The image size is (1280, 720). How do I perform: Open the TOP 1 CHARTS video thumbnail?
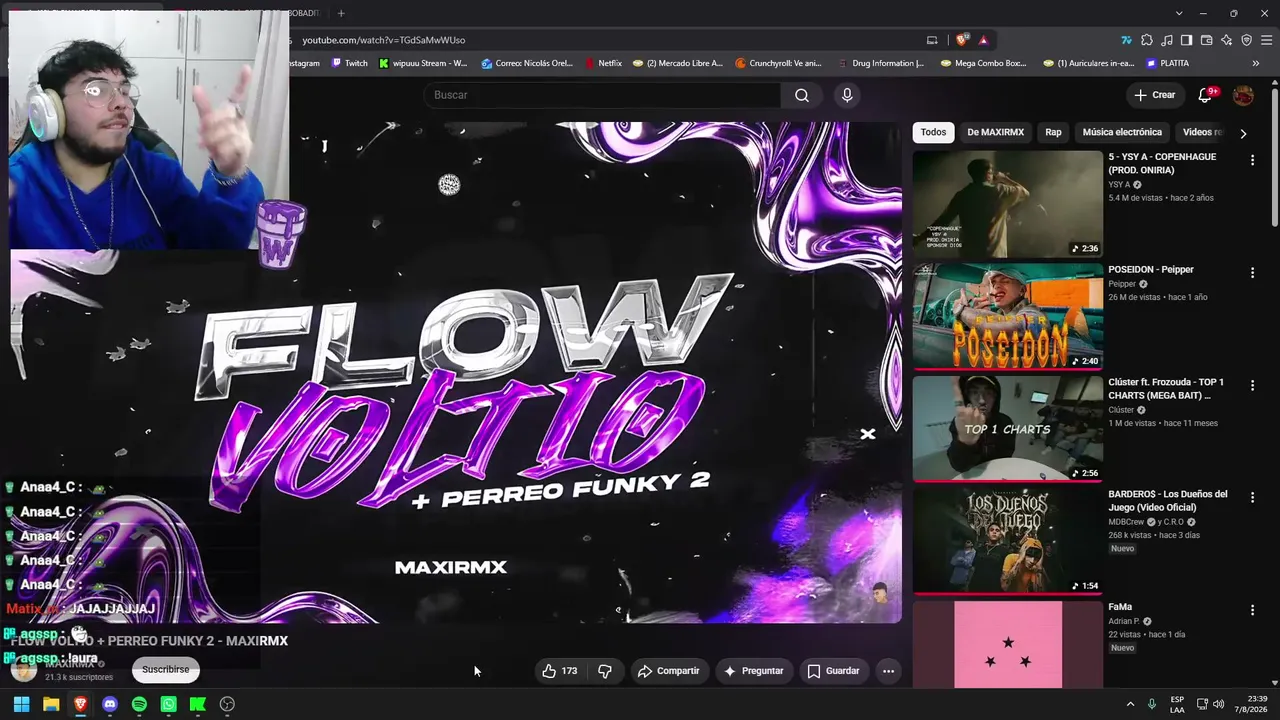(x=1007, y=429)
